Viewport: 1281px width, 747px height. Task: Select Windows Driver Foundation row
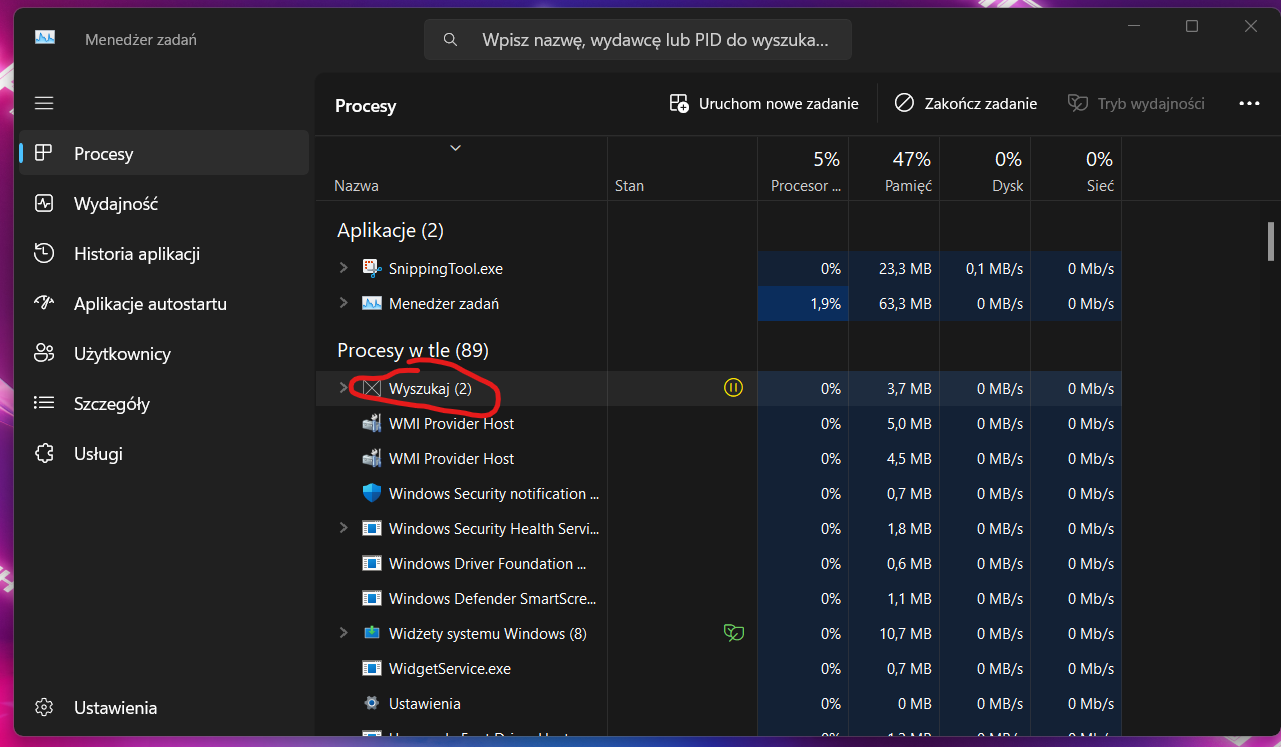(x=718, y=563)
